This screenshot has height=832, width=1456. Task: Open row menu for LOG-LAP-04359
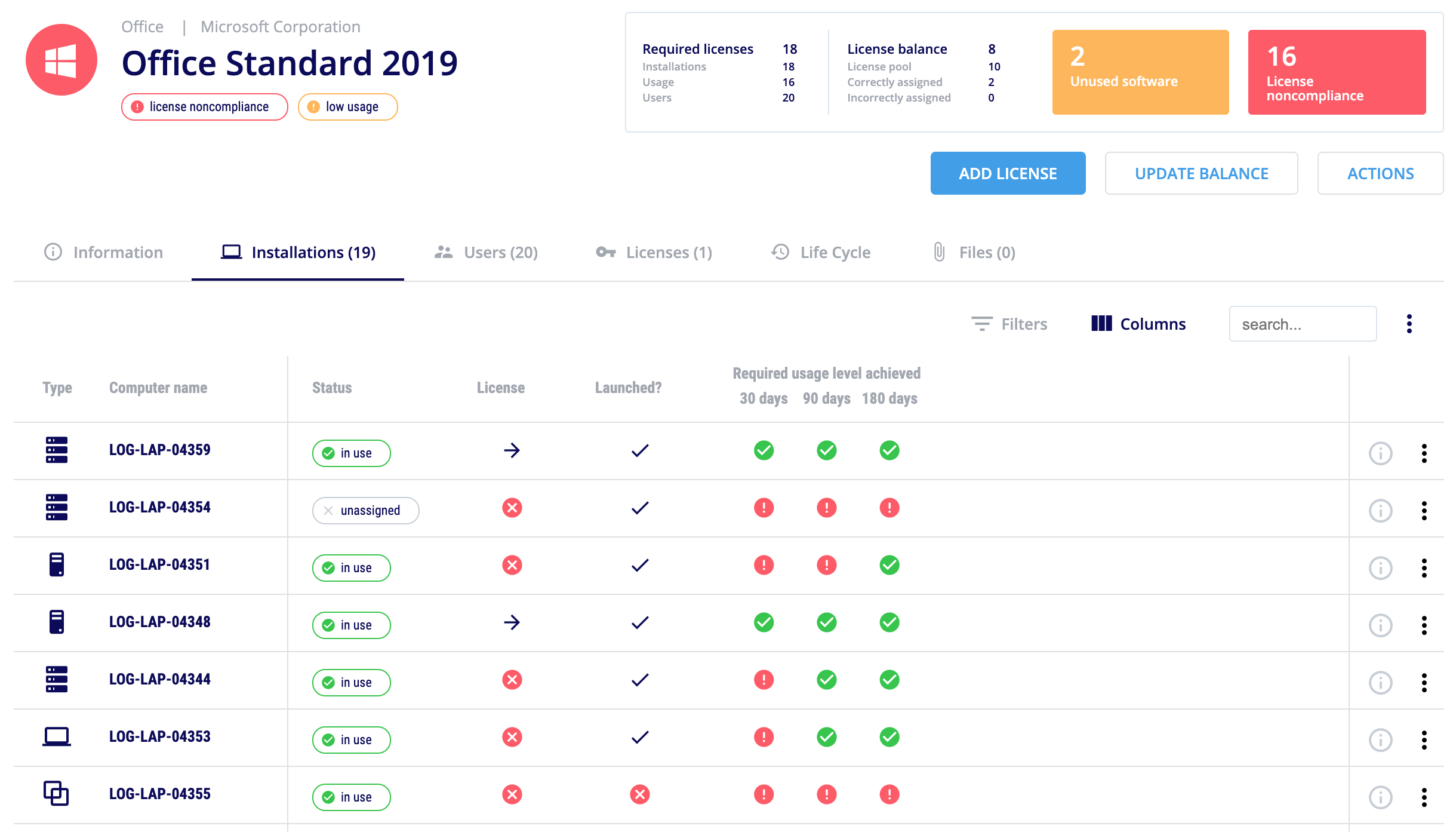click(x=1424, y=453)
